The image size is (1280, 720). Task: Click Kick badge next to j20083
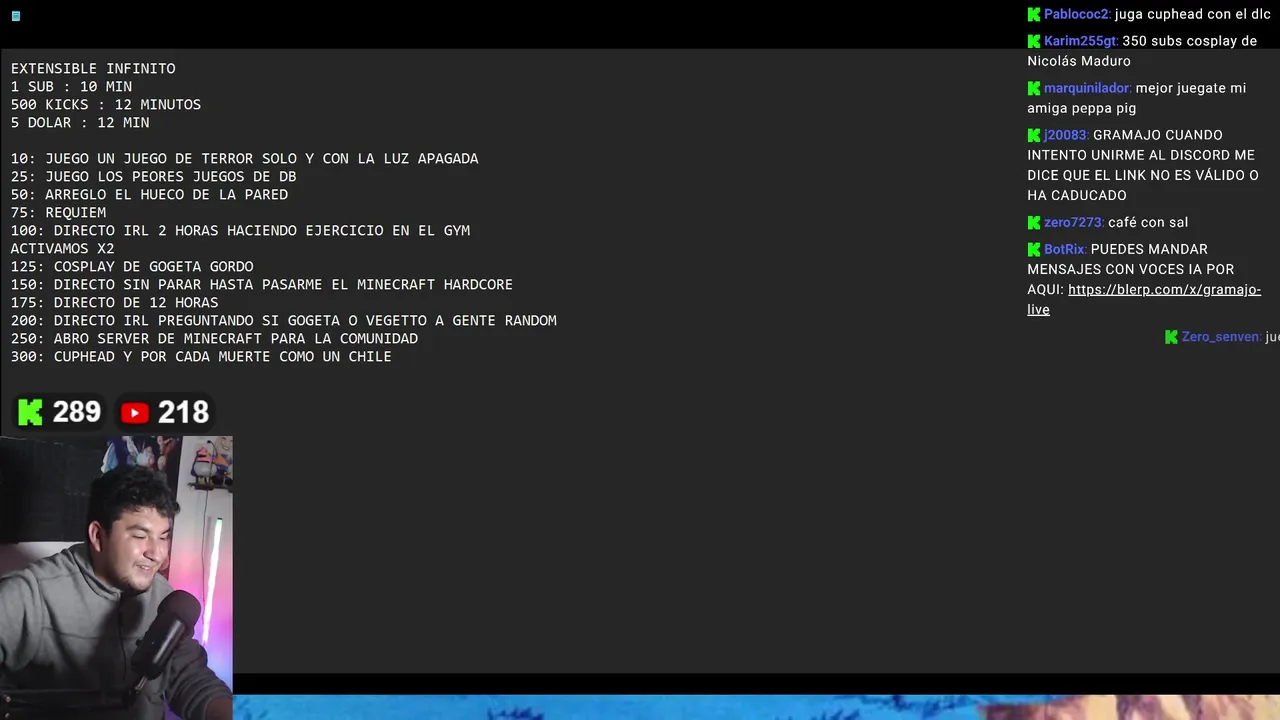[x=1034, y=135]
